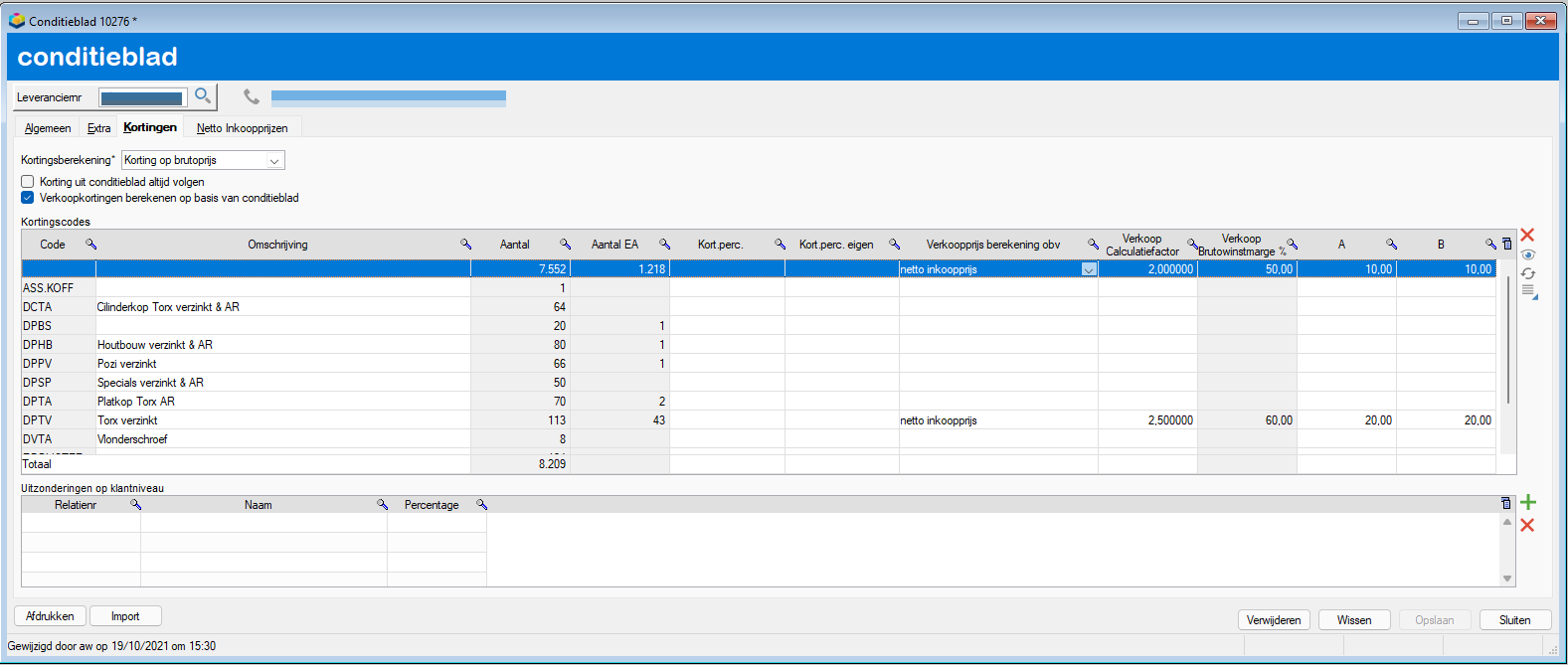The width and height of the screenshot is (1568, 665).
Task: Click the Kortingscodes grid vertical scrollbar
Action: [1508, 341]
